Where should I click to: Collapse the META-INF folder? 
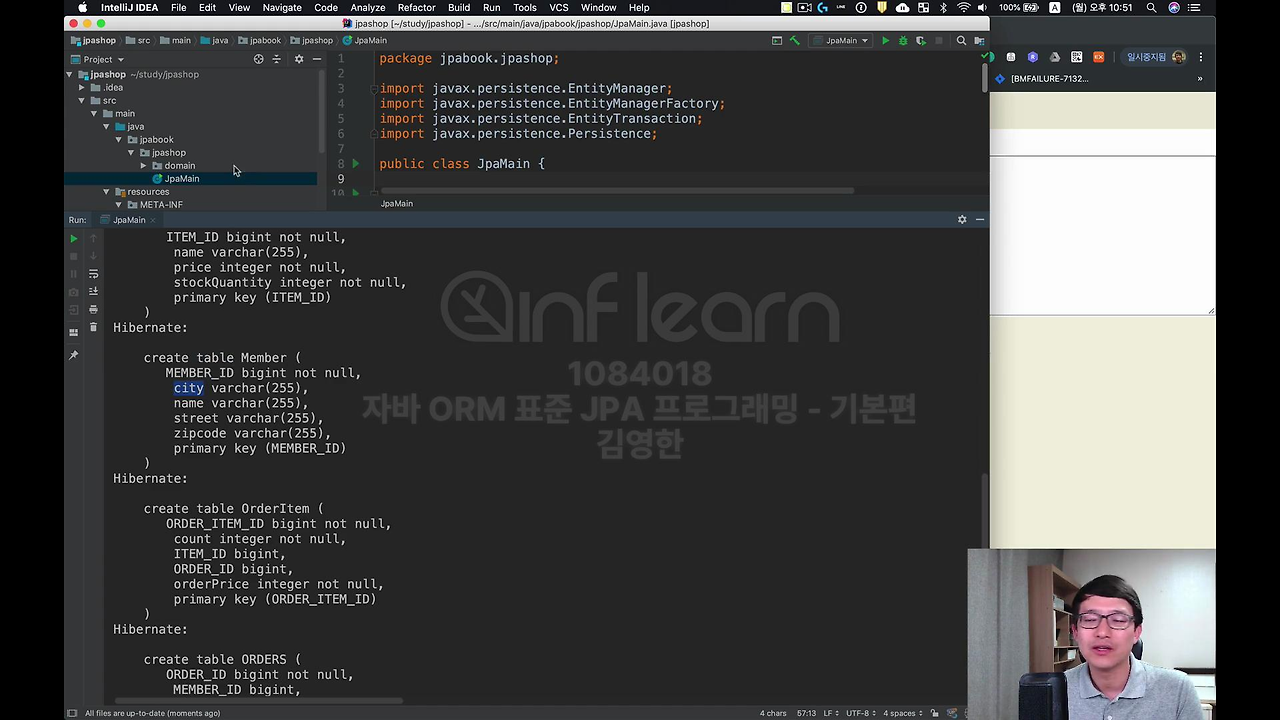click(x=118, y=204)
